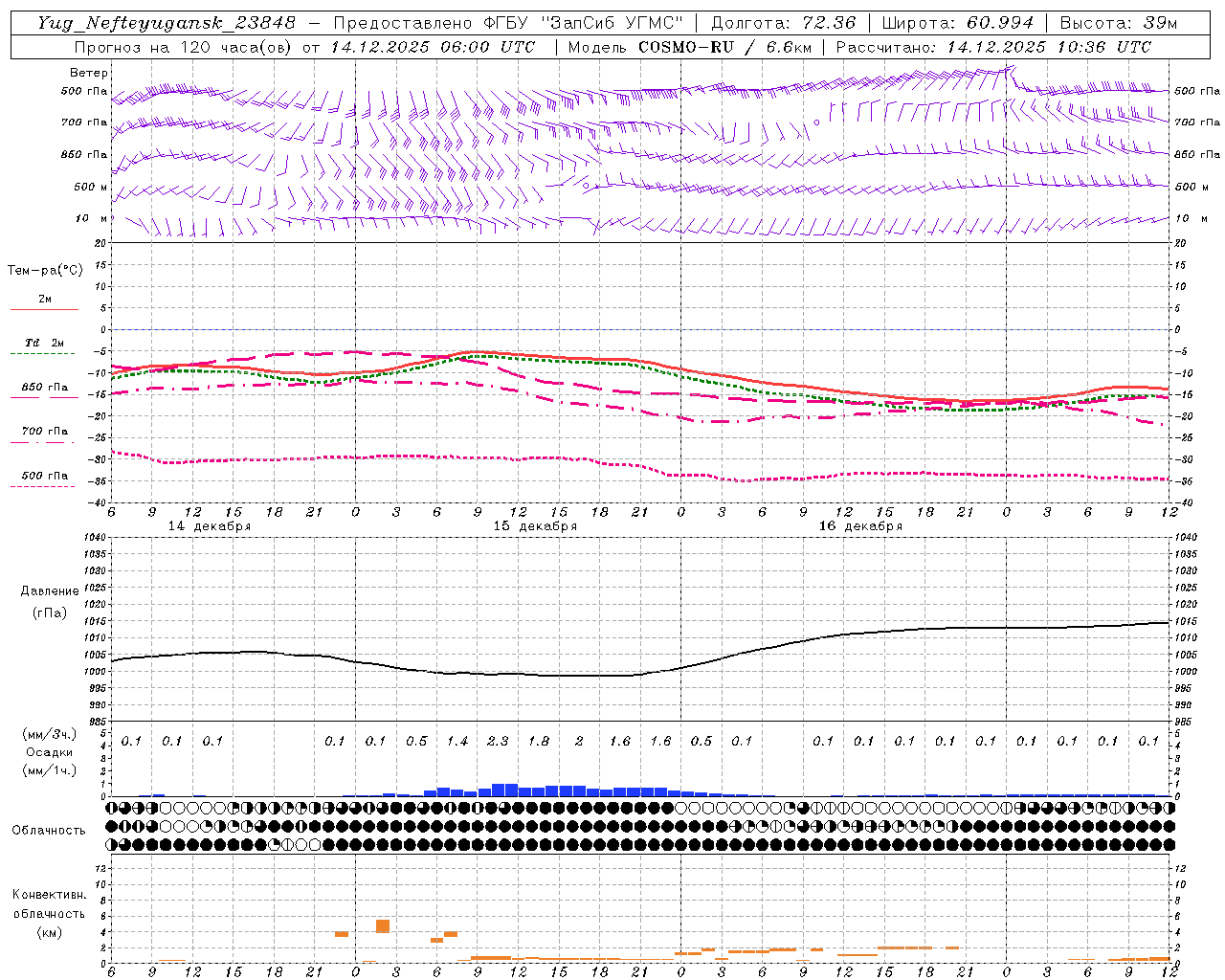Click the computed time '14.12.2025 10:36 UTC'

click(1049, 47)
